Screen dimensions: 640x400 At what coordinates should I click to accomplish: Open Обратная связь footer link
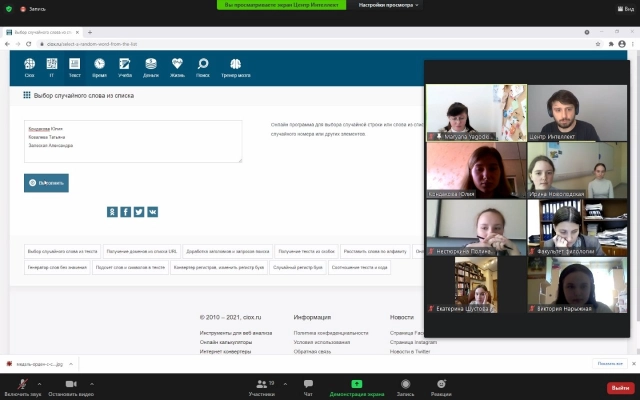[312, 351]
